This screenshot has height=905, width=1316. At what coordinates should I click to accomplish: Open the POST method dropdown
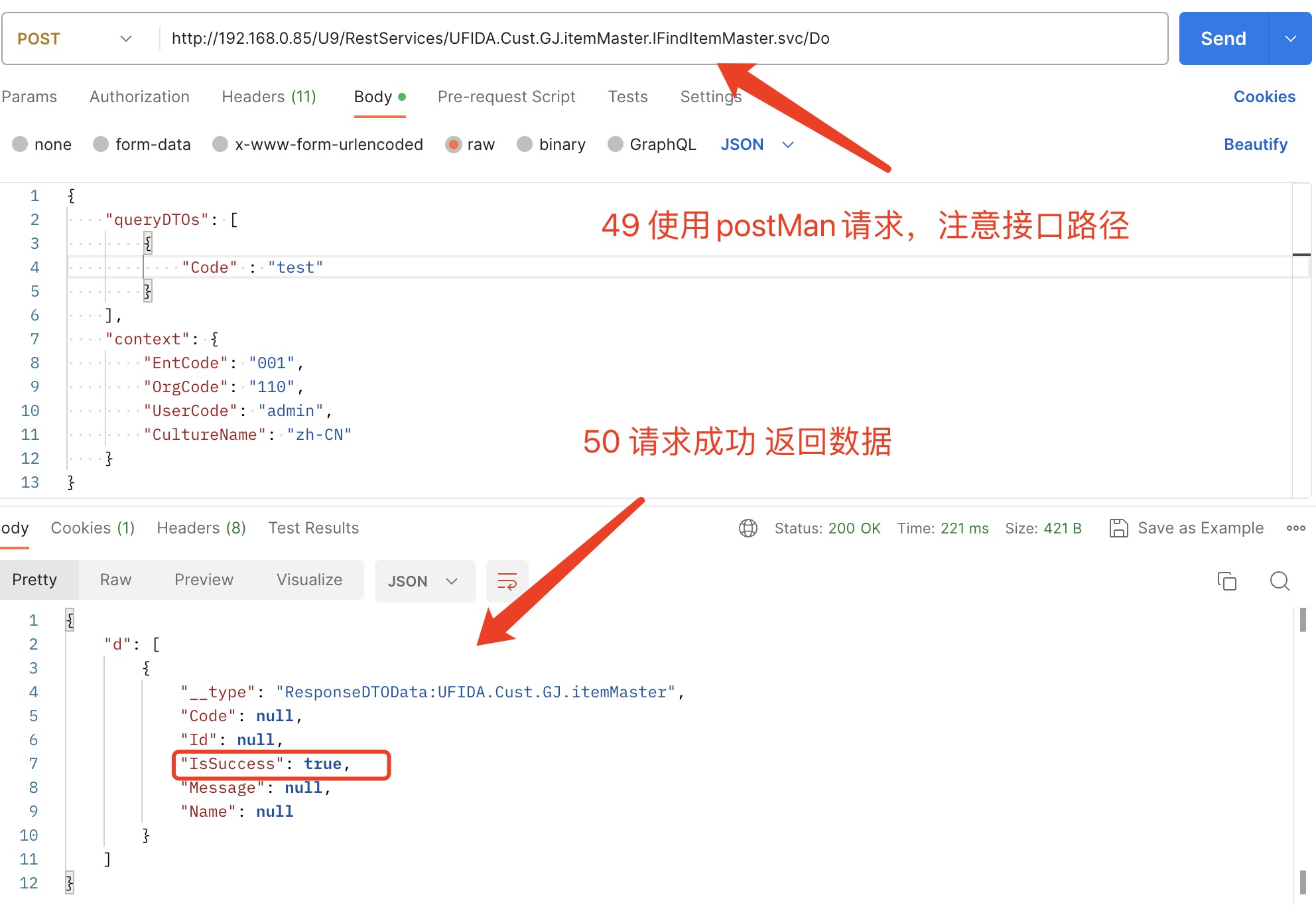[74, 38]
